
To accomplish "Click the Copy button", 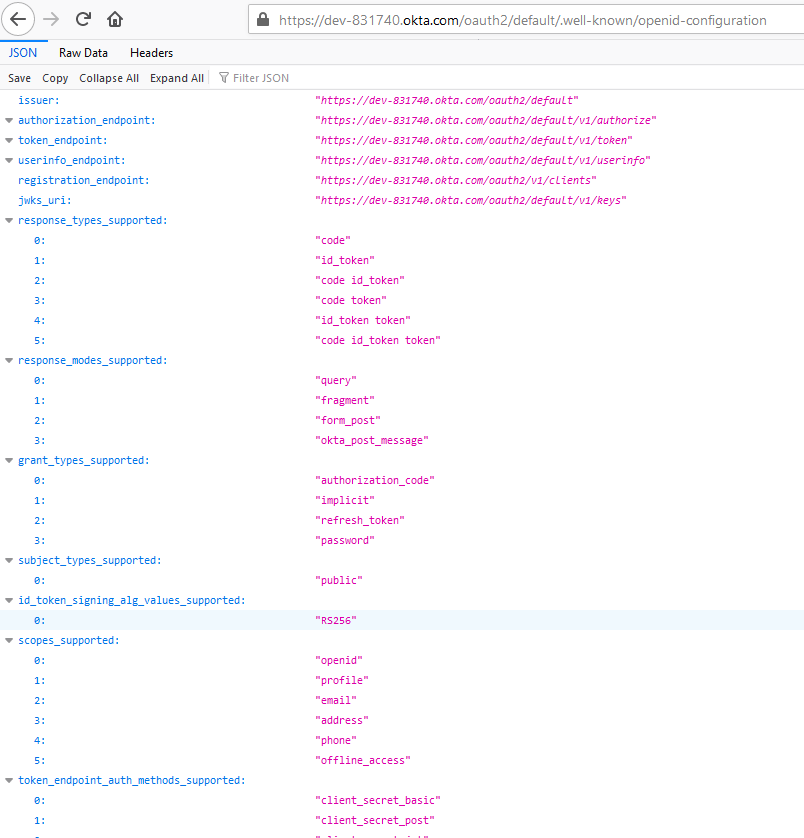I will point(55,78).
